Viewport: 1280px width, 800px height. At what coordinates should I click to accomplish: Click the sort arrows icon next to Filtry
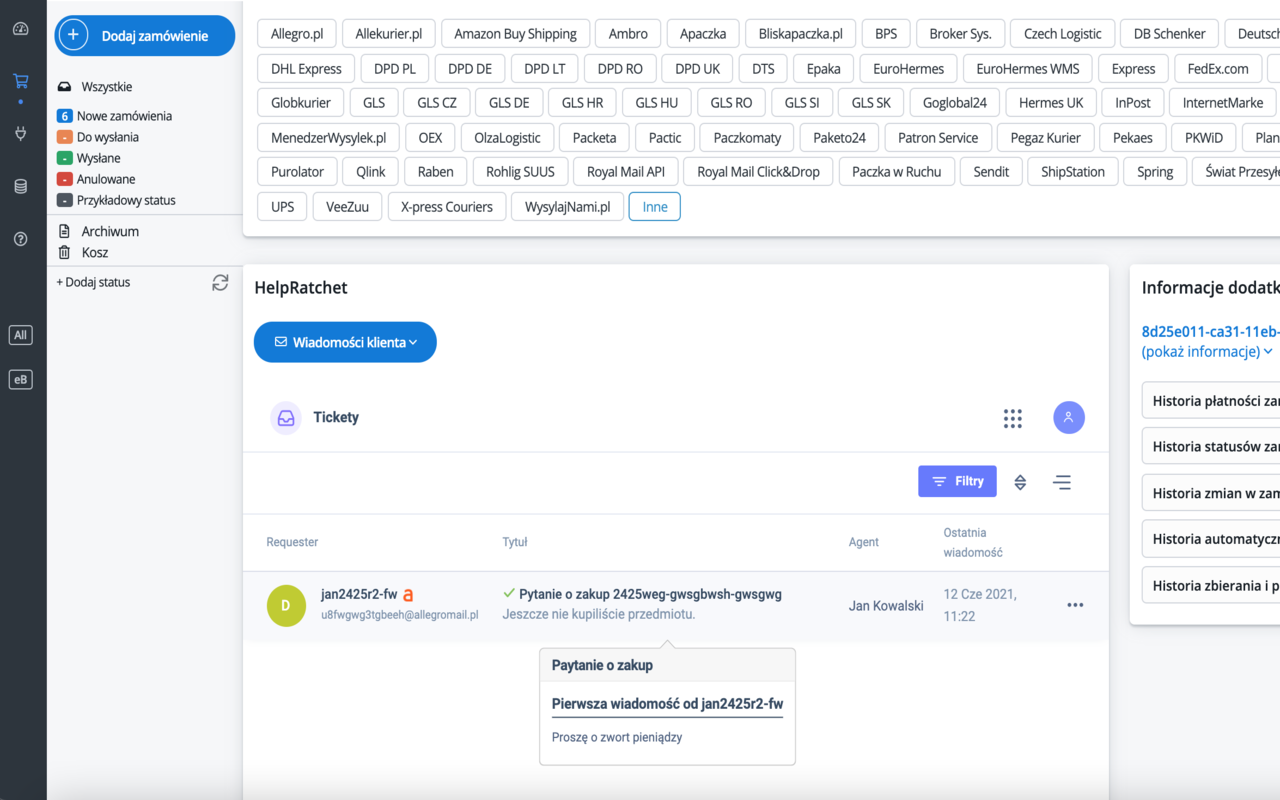[1020, 482]
